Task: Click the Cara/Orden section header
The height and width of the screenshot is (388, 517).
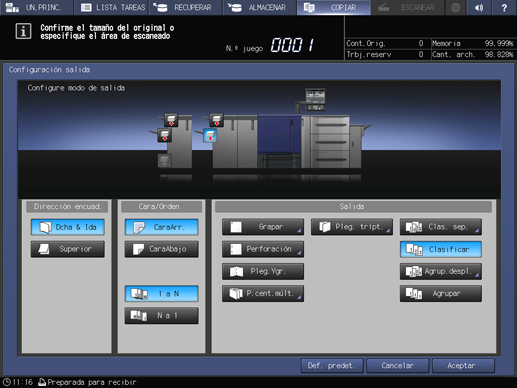Action: (162, 207)
